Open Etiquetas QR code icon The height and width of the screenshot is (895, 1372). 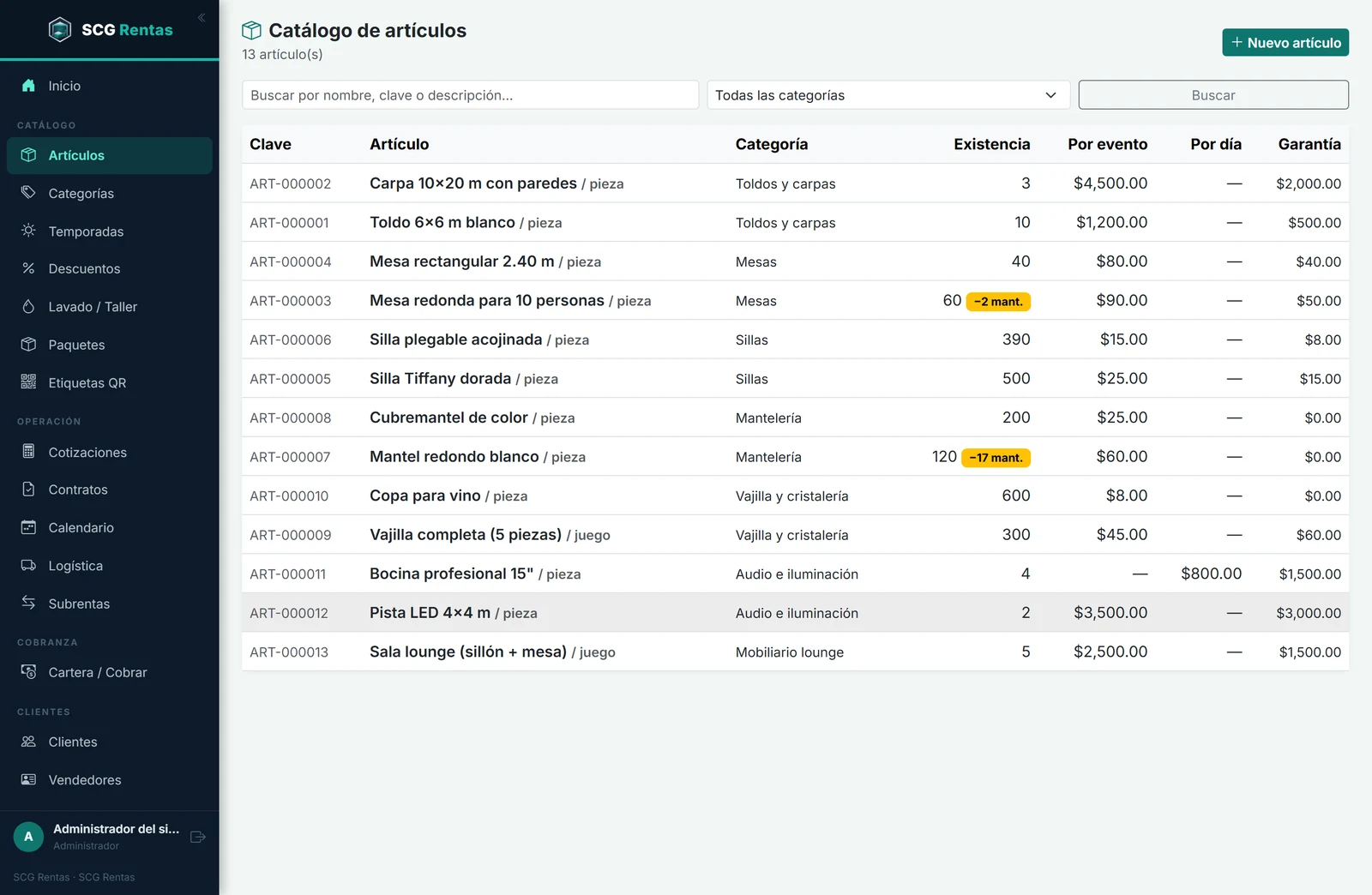coord(28,382)
